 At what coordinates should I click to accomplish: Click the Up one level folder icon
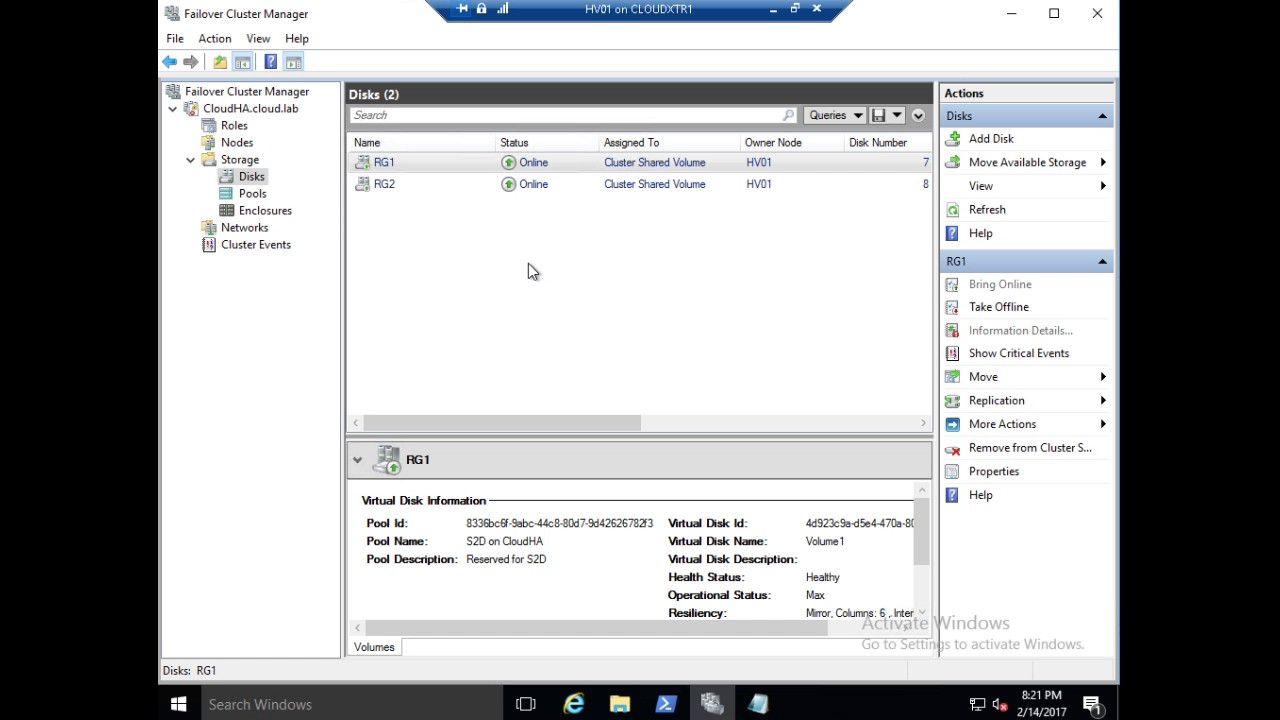pyautogui.click(x=220, y=62)
